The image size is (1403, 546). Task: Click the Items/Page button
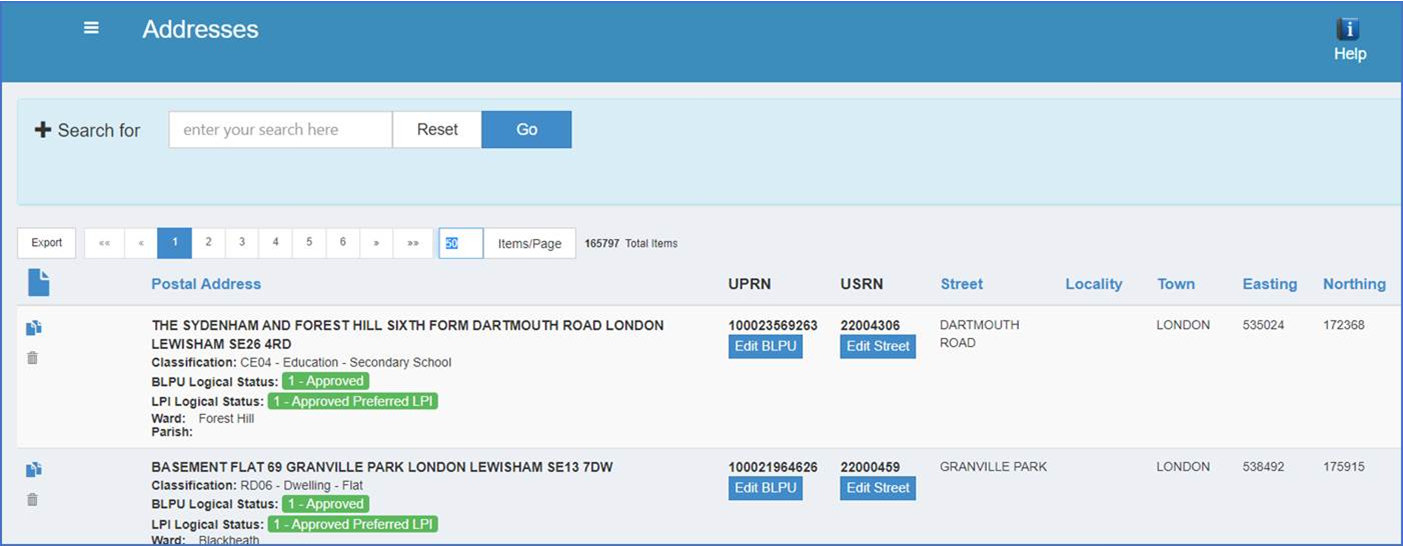(530, 243)
